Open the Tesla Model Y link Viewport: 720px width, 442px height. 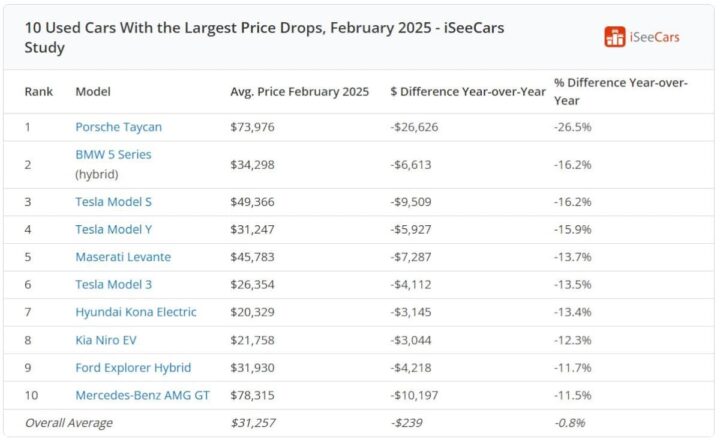point(113,230)
